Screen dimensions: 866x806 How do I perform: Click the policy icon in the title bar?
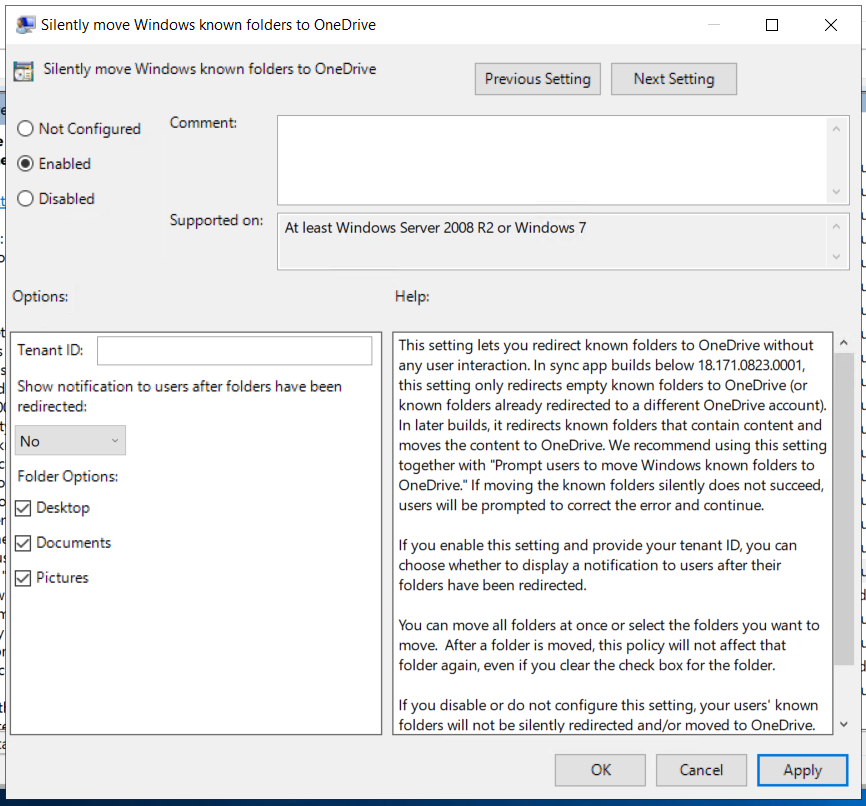point(25,25)
